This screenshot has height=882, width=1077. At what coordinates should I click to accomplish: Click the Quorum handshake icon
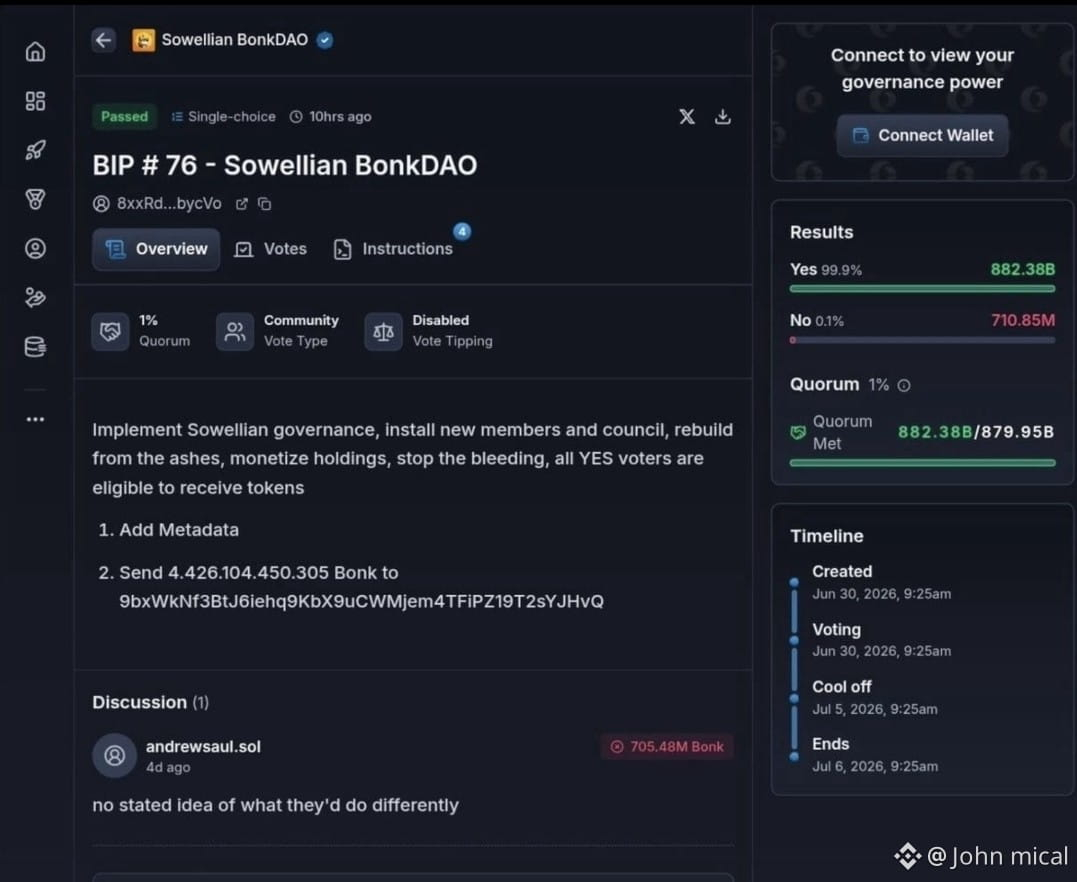coord(111,332)
